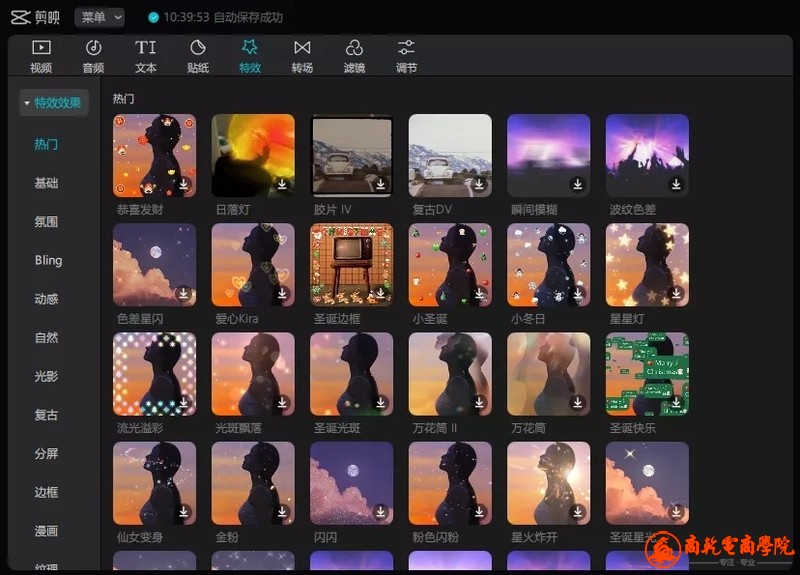
Task: Download the 圣诞快乐 effect
Action: [676, 403]
